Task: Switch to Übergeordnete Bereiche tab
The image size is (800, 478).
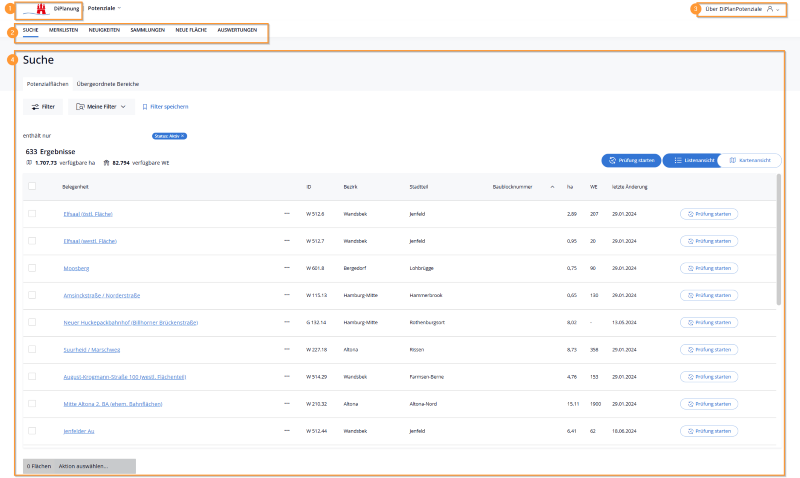Action: tap(107, 83)
